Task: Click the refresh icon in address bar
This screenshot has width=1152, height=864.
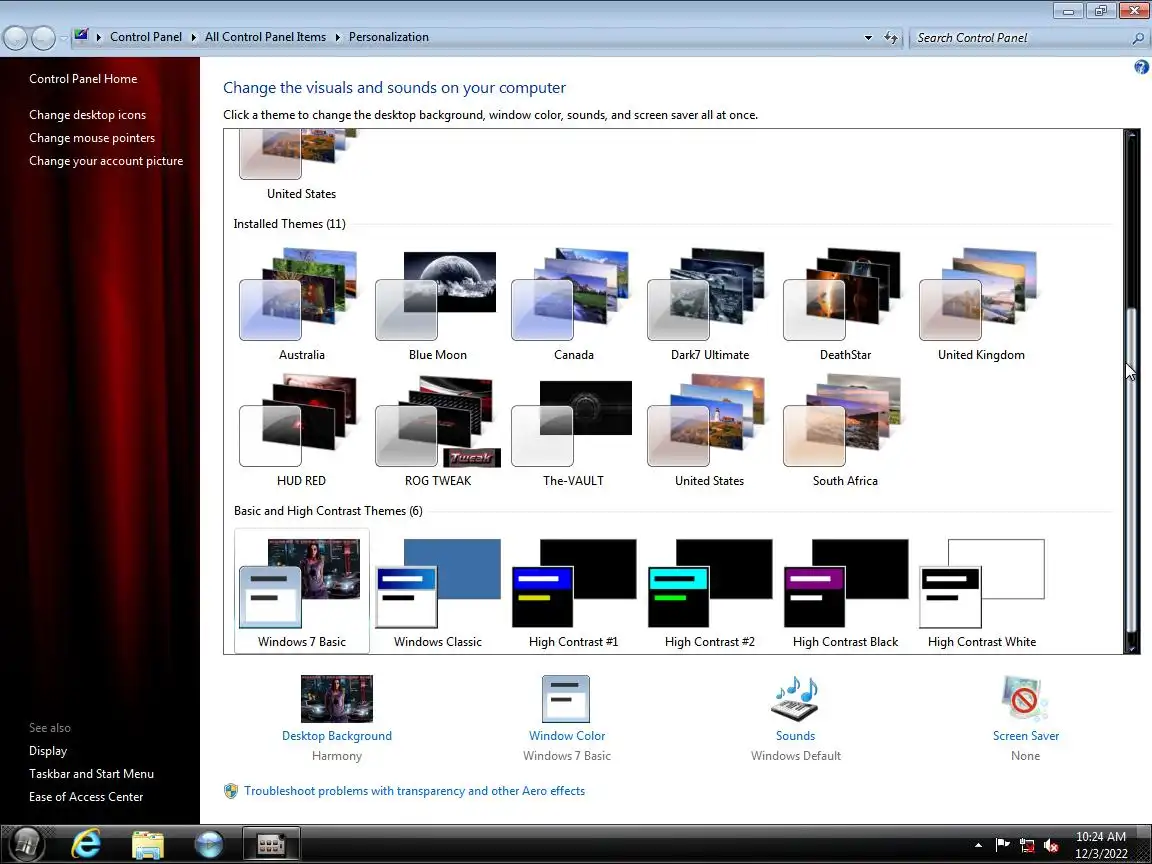Action: [890, 37]
